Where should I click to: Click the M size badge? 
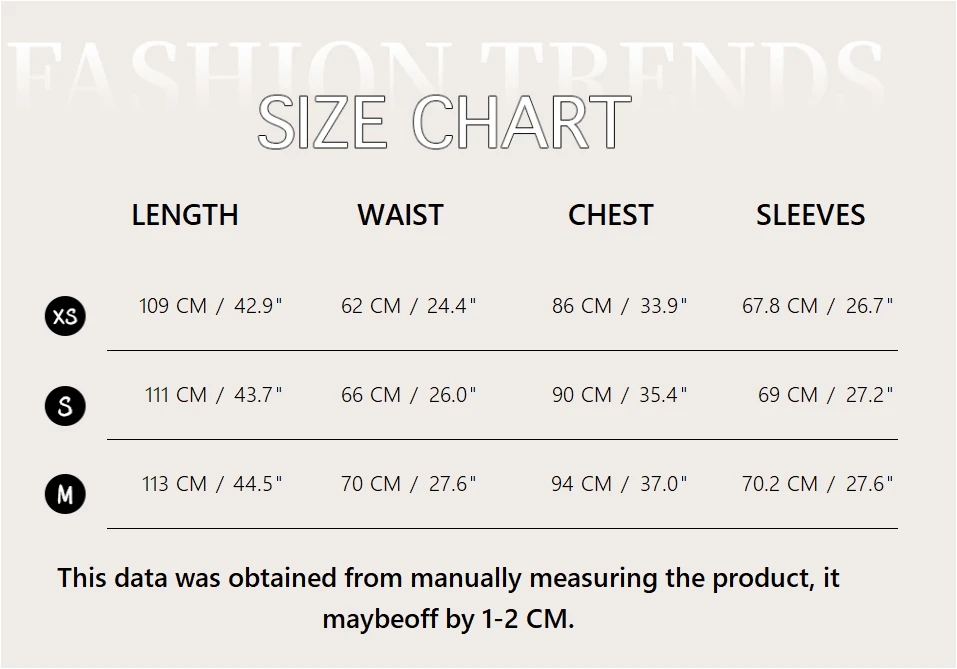(x=66, y=494)
